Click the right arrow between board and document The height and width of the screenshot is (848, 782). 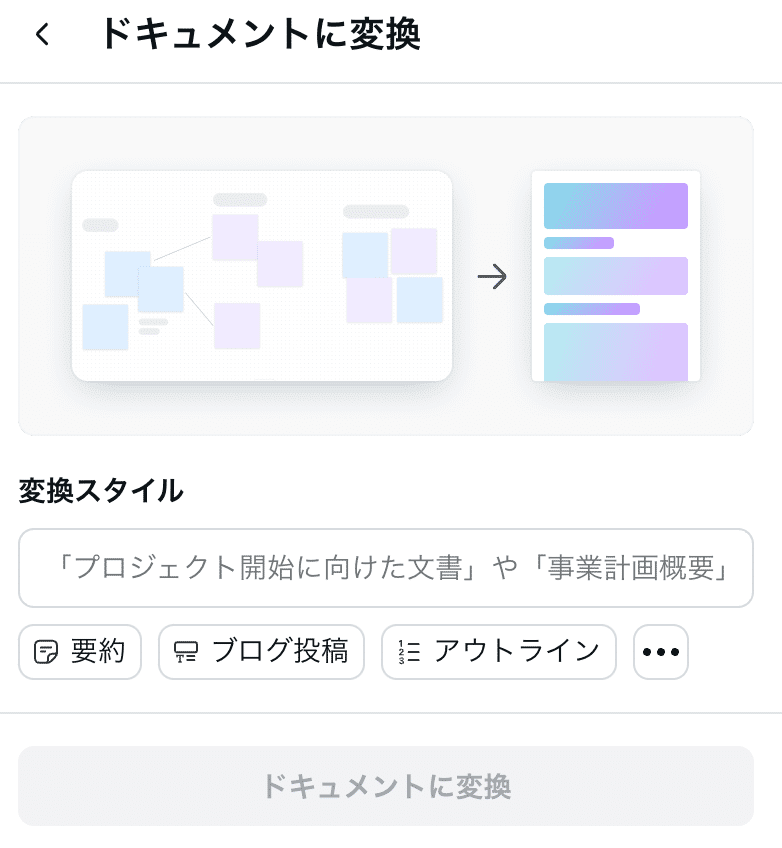point(492,276)
